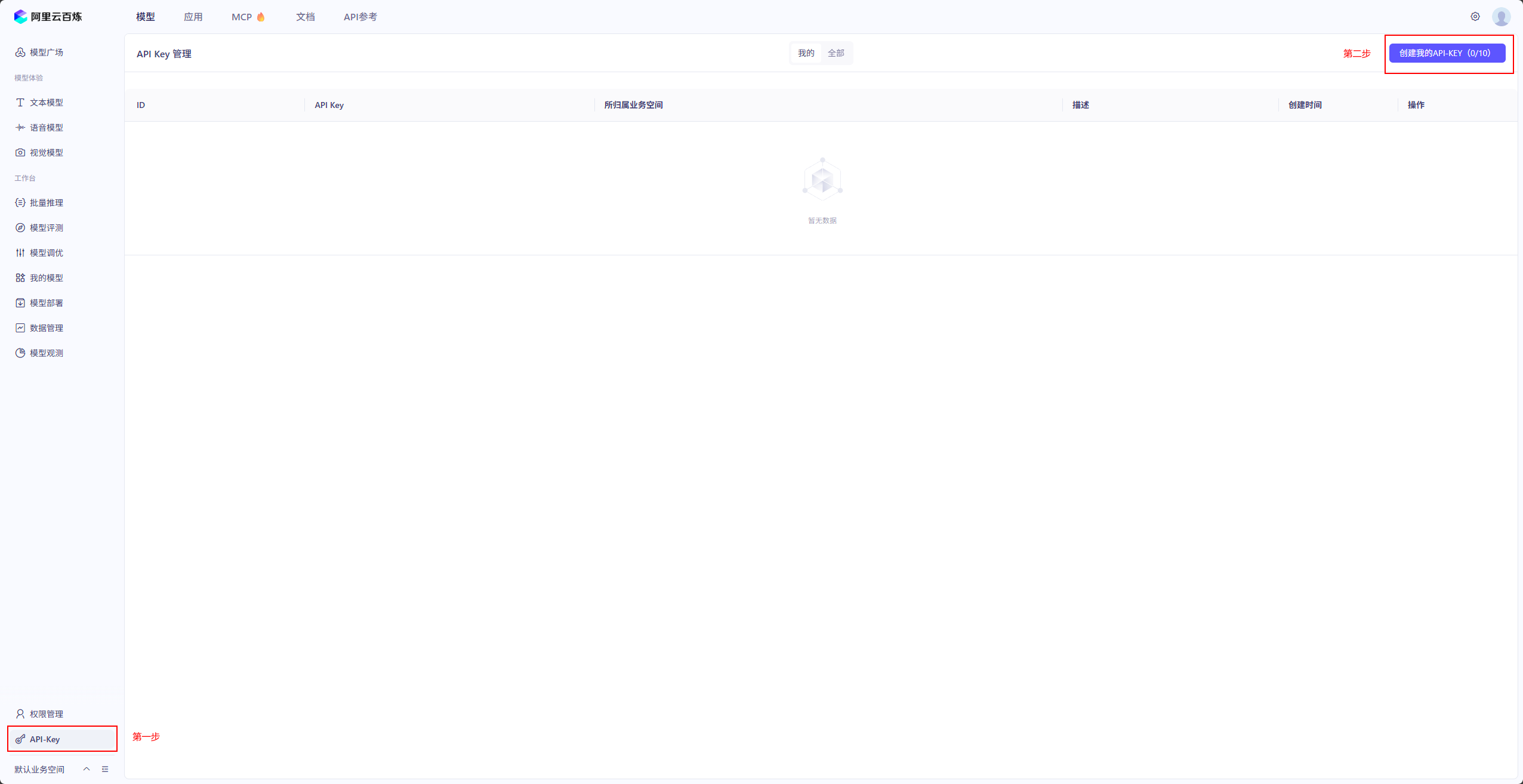Image resolution: width=1523 pixels, height=784 pixels.
Task: Open 视觉模型 camera item
Action: [x=46, y=153]
